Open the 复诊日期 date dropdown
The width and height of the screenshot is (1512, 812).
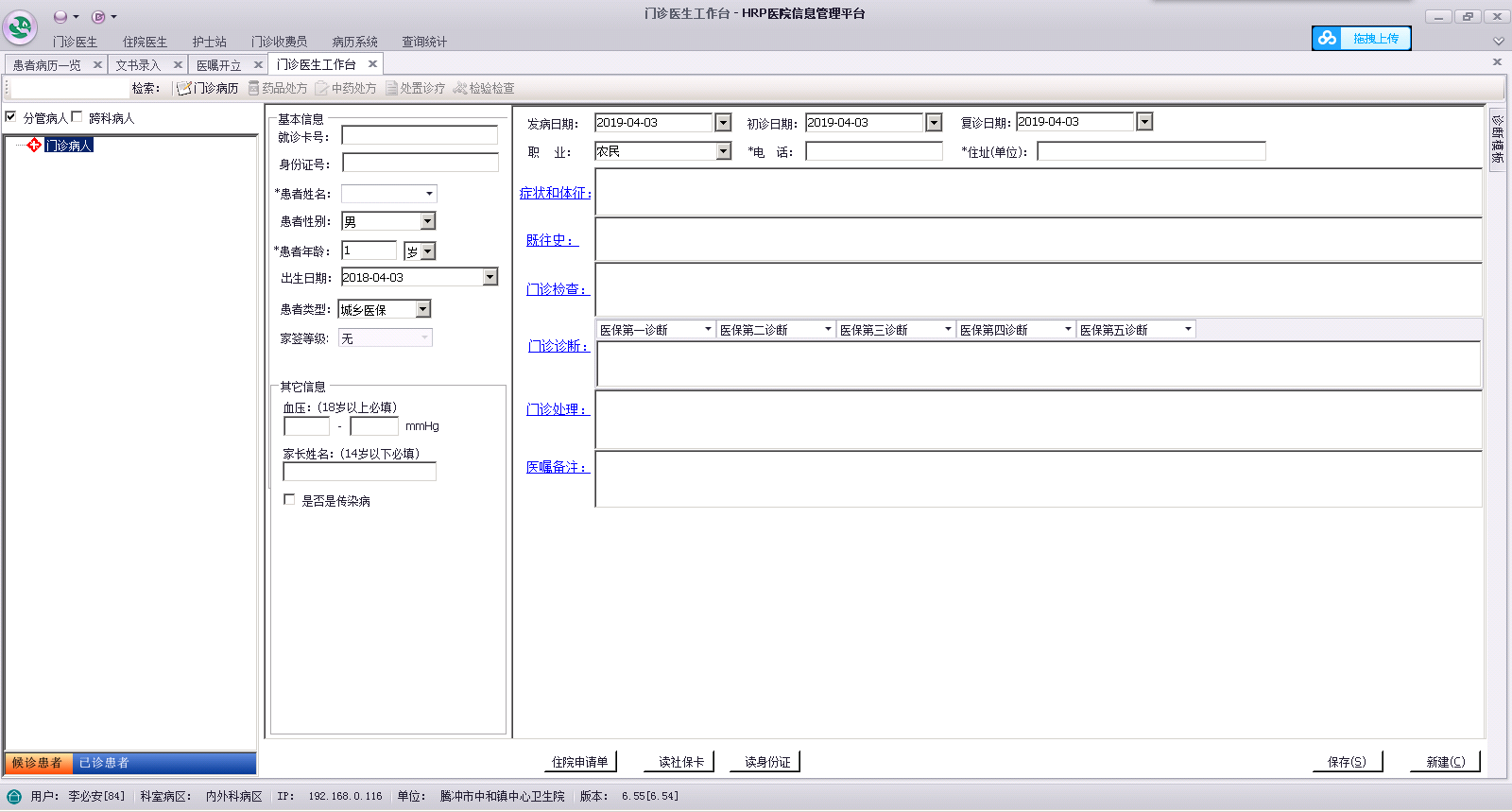[x=1144, y=121]
